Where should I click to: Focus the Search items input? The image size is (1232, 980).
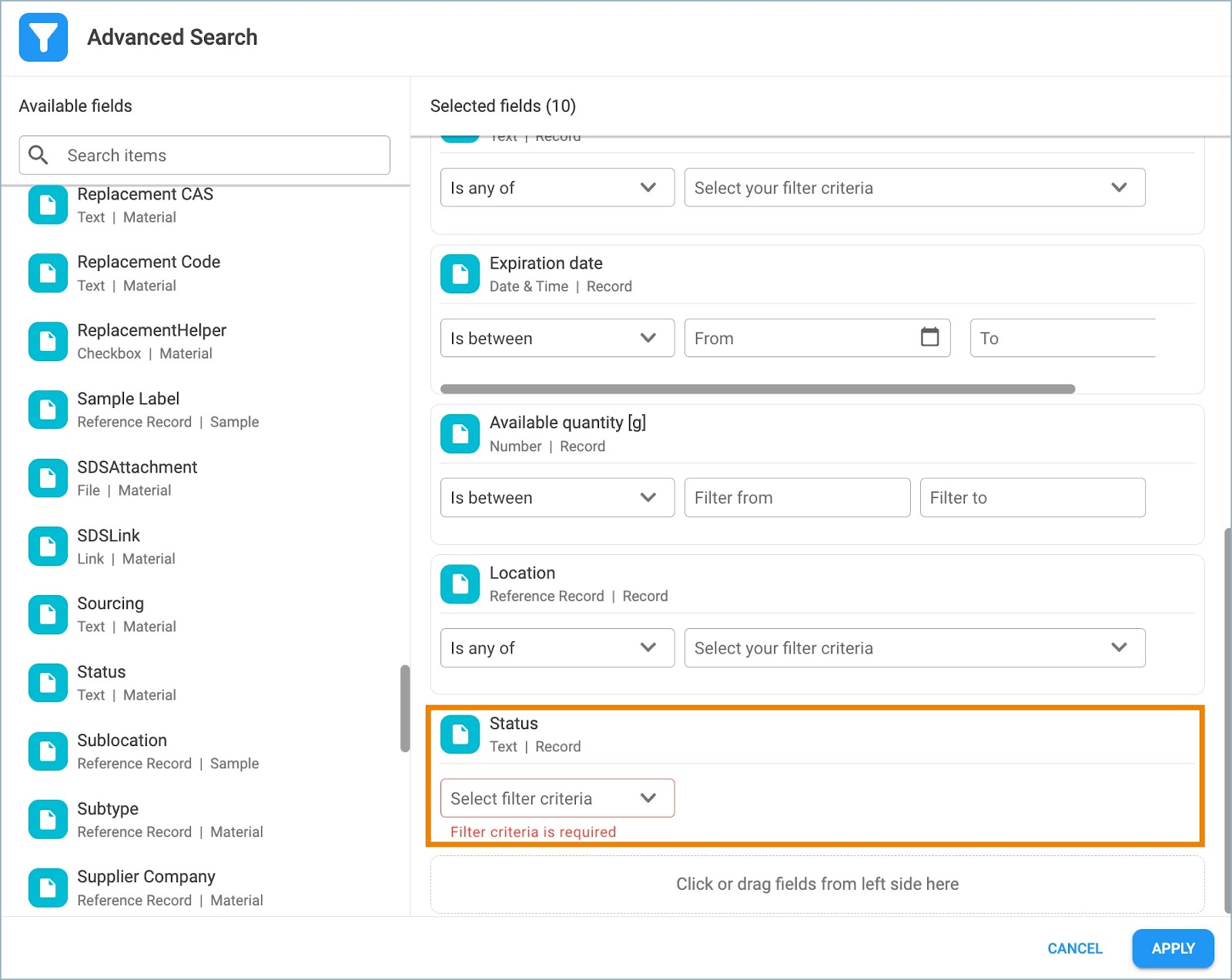pyautogui.click(x=204, y=155)
